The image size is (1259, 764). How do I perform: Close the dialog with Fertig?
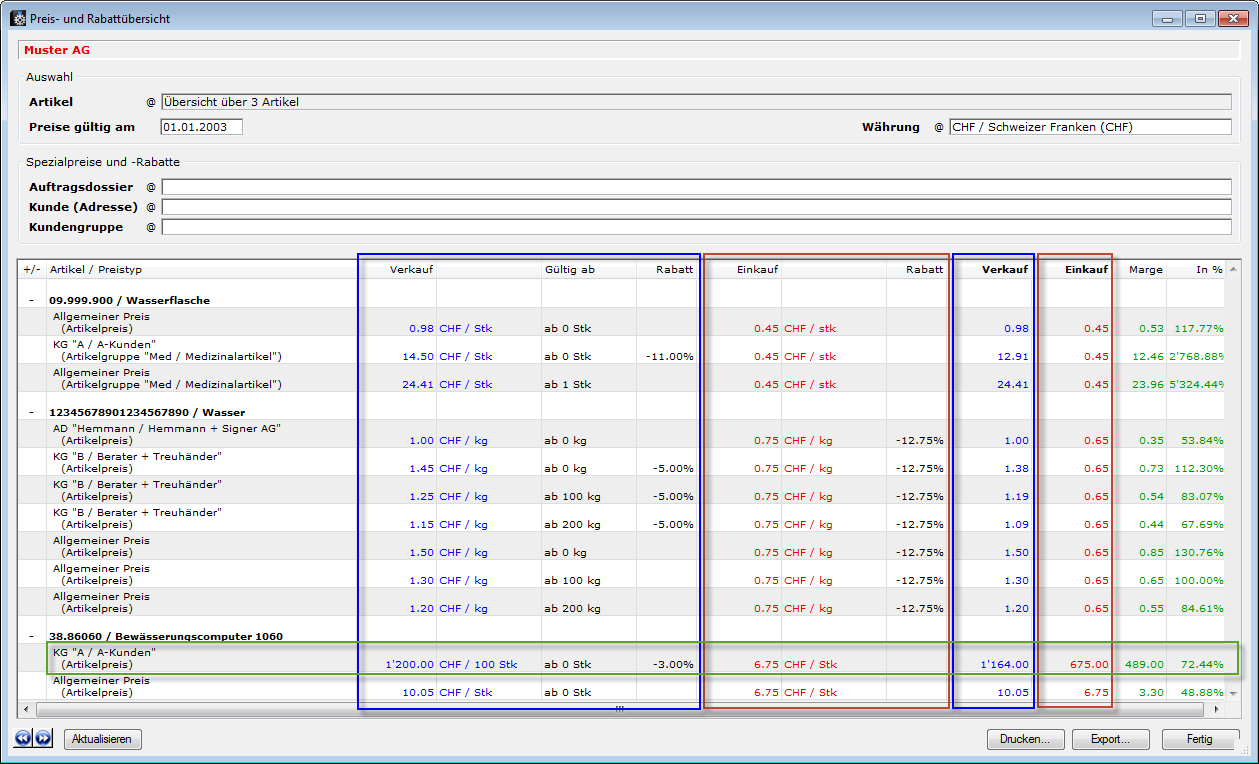pyautogui.click(x=1199, y=739)
